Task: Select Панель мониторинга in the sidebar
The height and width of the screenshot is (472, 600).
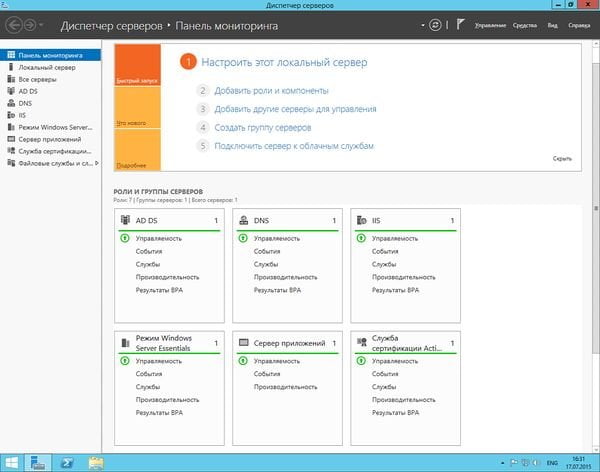Action: pyautogui.click(x=51, y=55)
